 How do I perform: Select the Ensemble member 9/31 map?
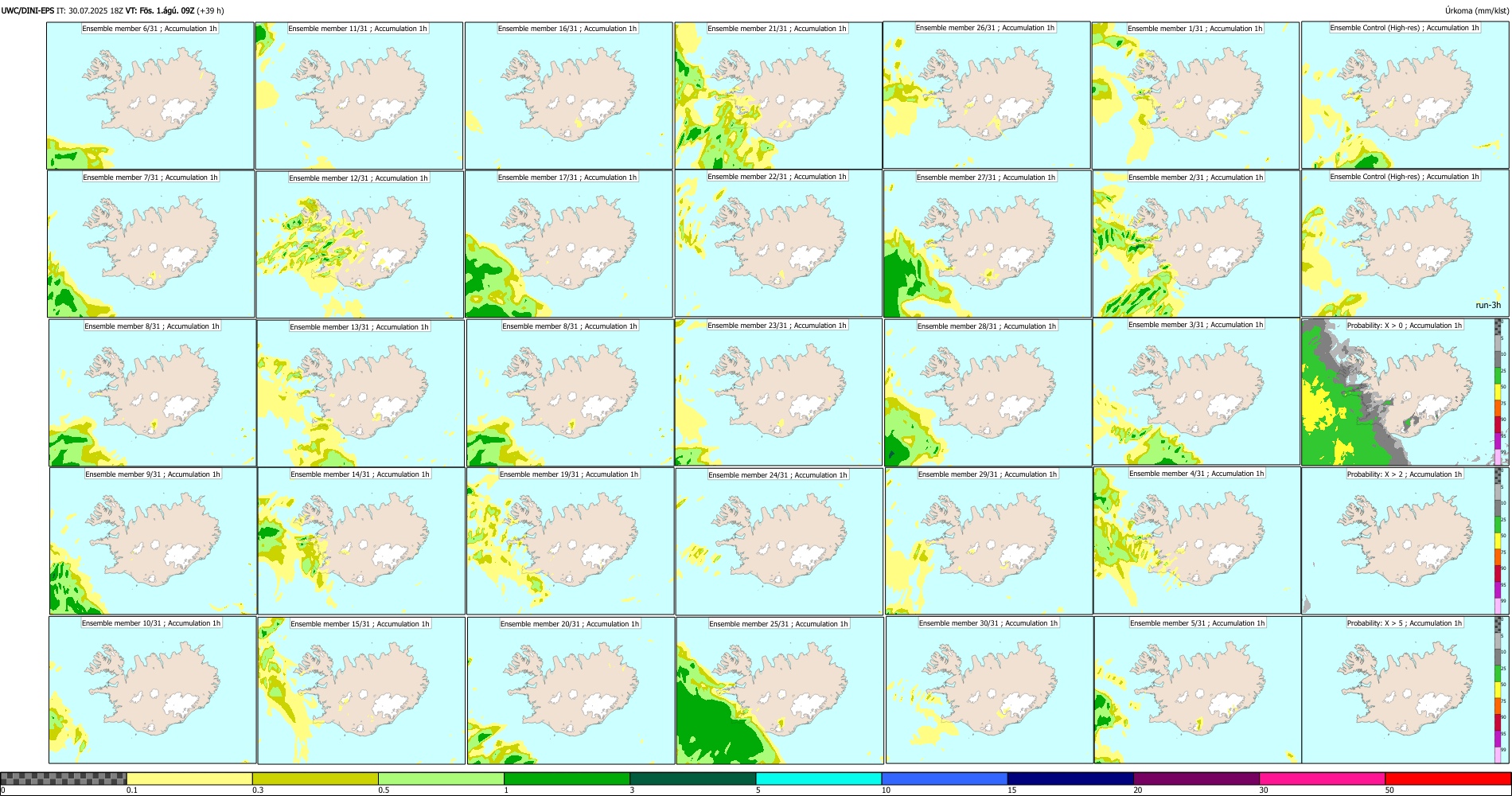[153, 541]
